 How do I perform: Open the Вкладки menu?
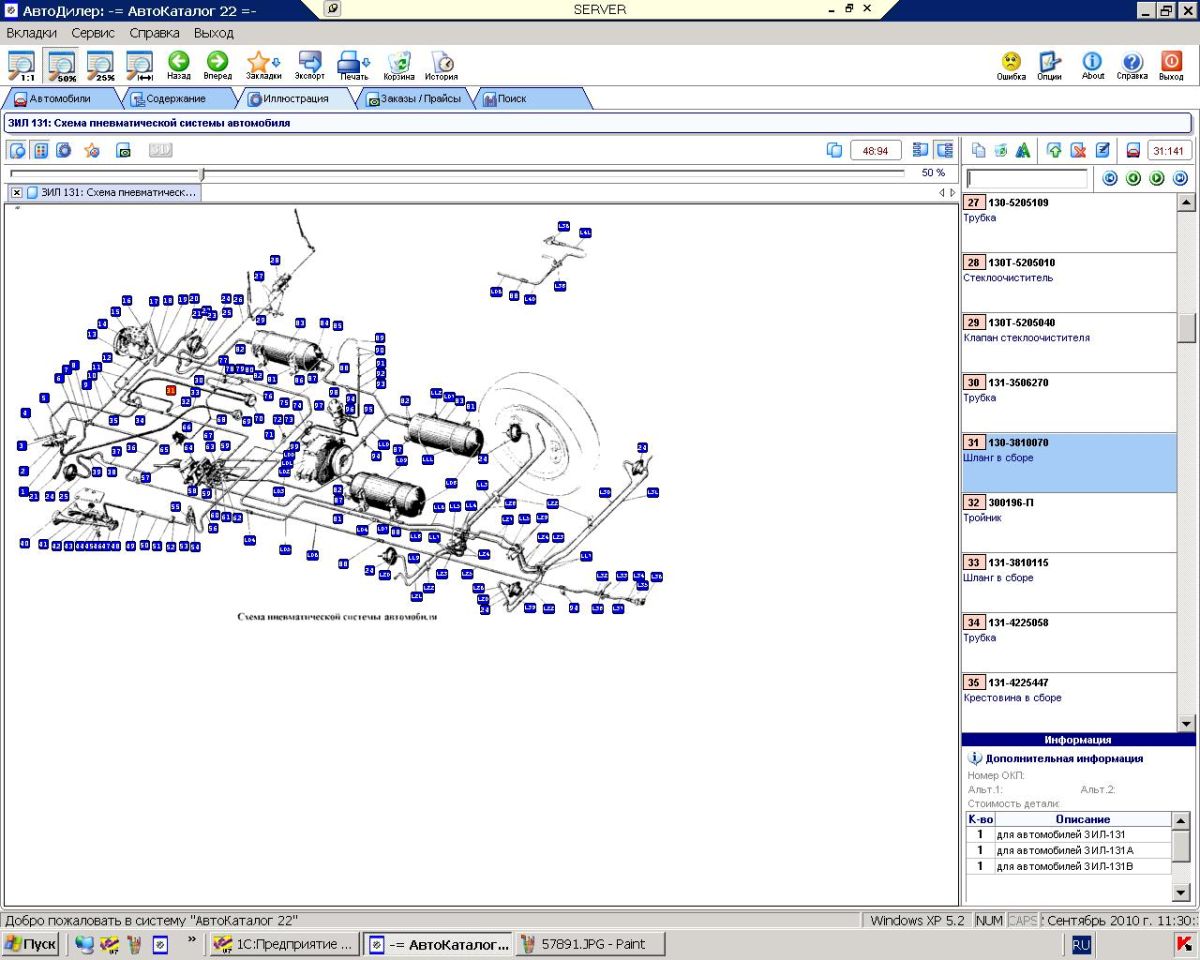pyautogui.click(x=32, y=33)
